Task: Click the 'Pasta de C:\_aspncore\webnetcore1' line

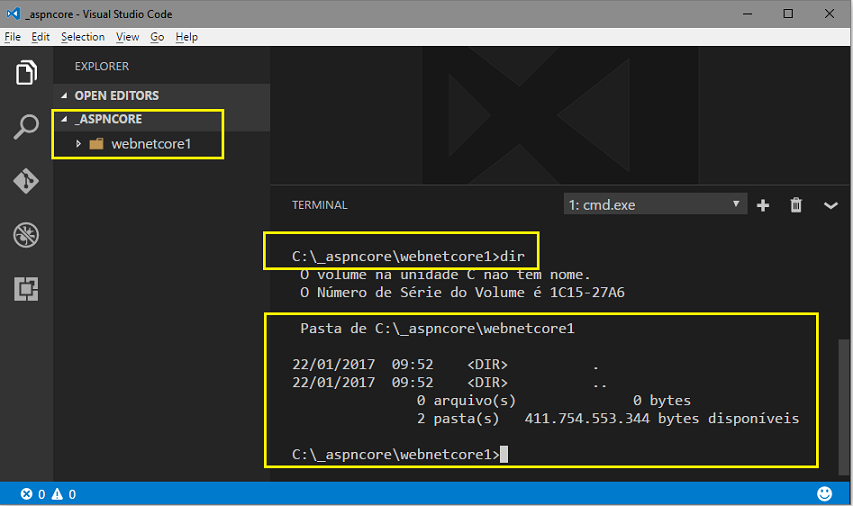Action: (437, 329)
